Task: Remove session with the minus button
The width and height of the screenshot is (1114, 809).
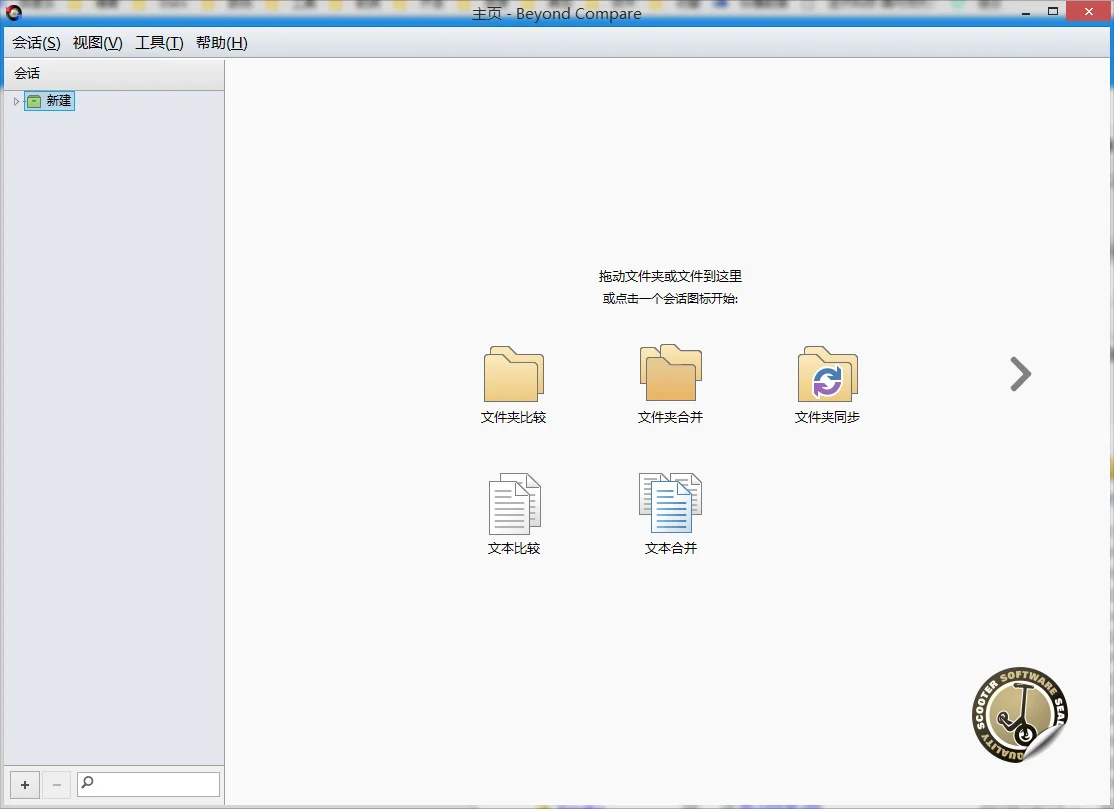Action: [x=57, y=785]
